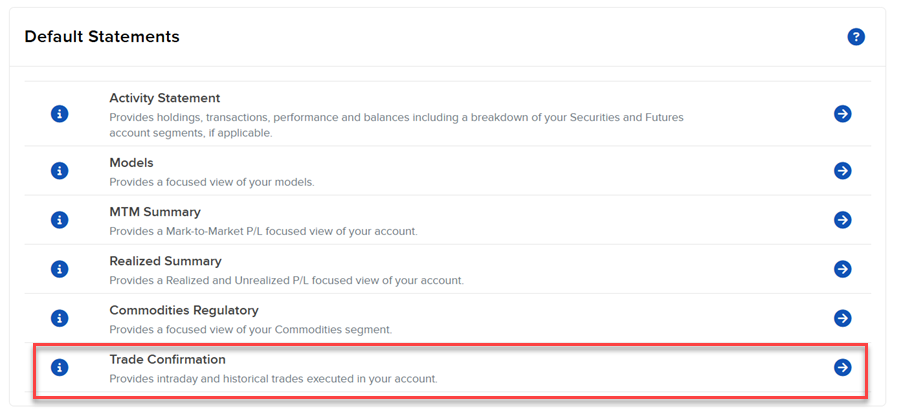Click info icon beside MTM Summary
Screen dimensions: 901x418
coord(59,220)
